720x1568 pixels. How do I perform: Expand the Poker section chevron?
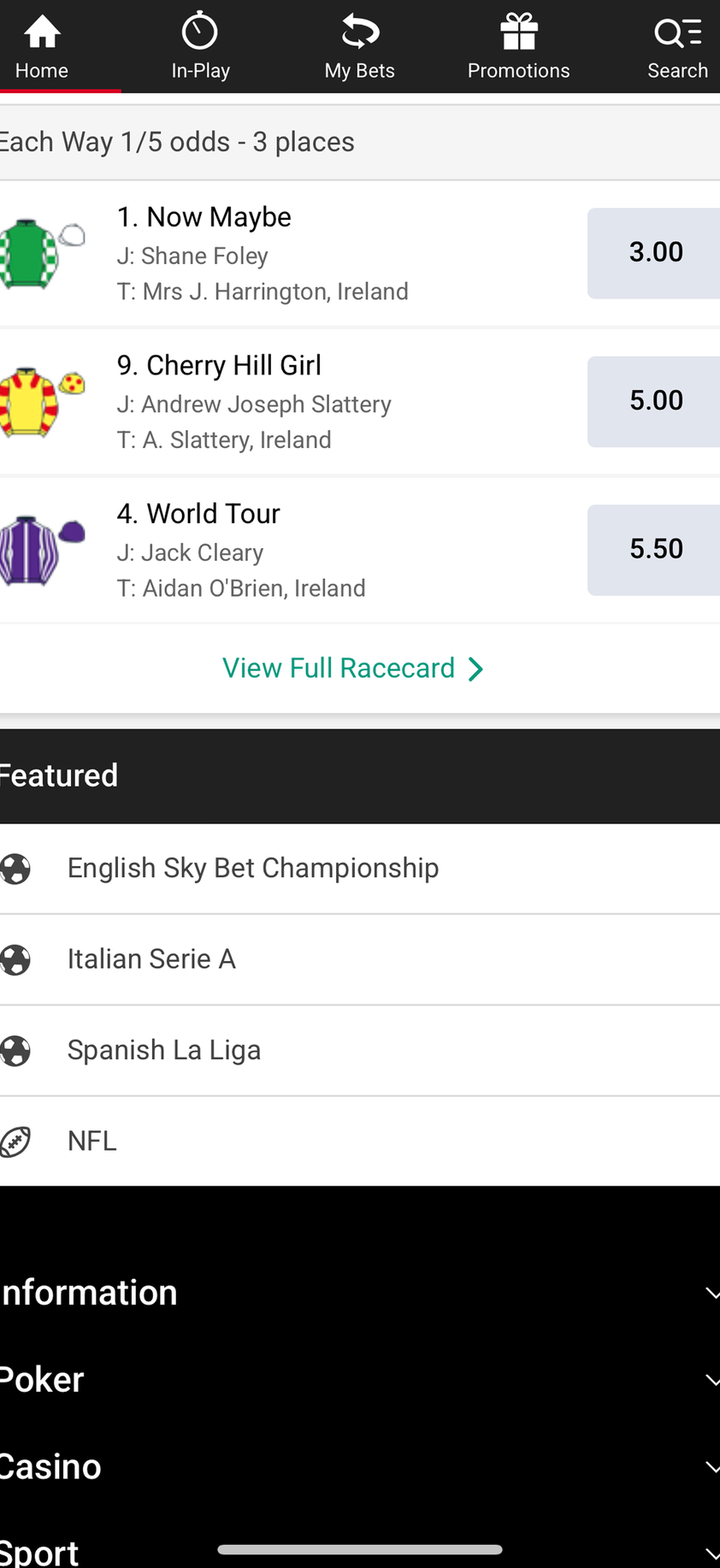pyautogui.click(x=711, y=1381)
